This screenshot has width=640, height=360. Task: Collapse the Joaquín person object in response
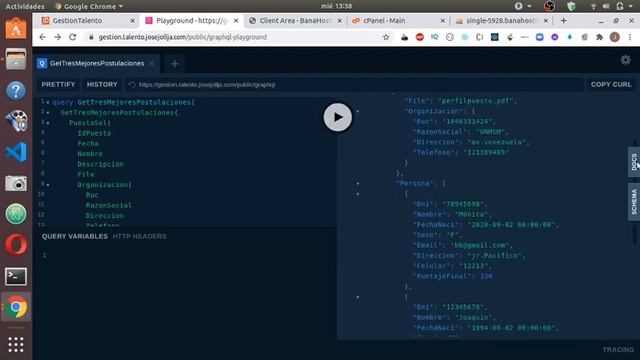point(358,297)
